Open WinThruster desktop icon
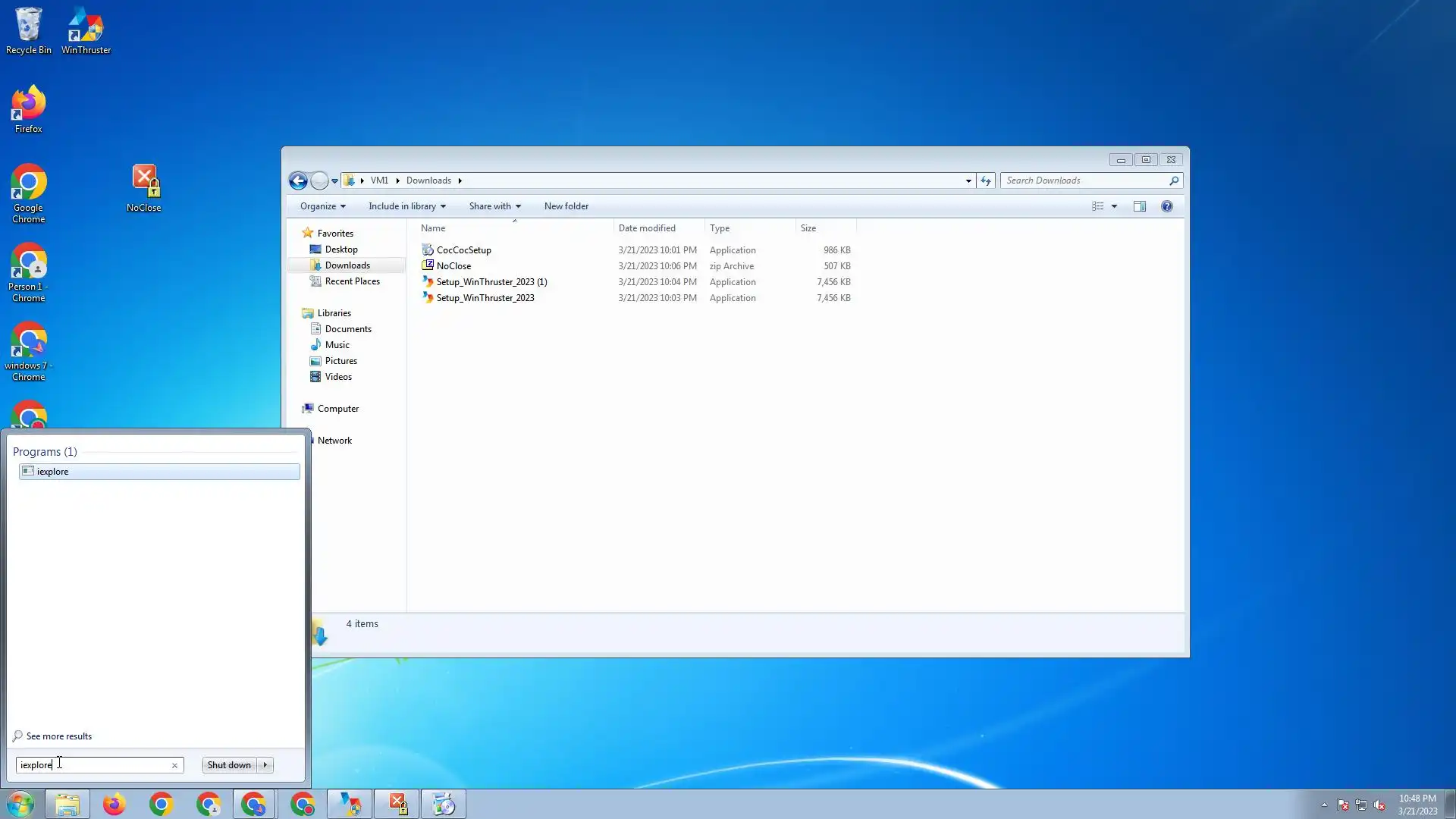1456x819 pixels. coord(86,30)
